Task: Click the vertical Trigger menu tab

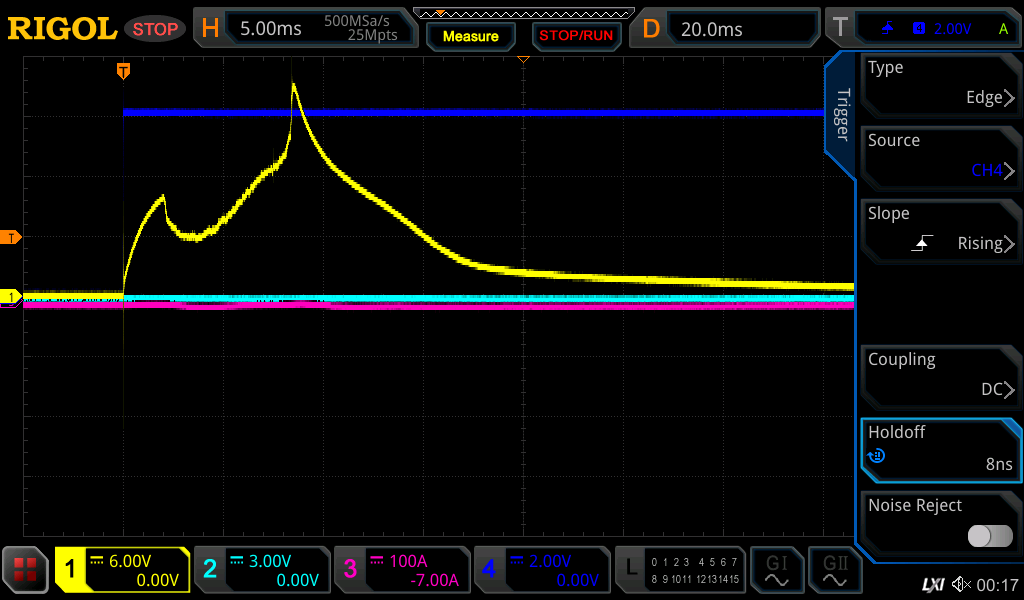Action: [842, 115]
